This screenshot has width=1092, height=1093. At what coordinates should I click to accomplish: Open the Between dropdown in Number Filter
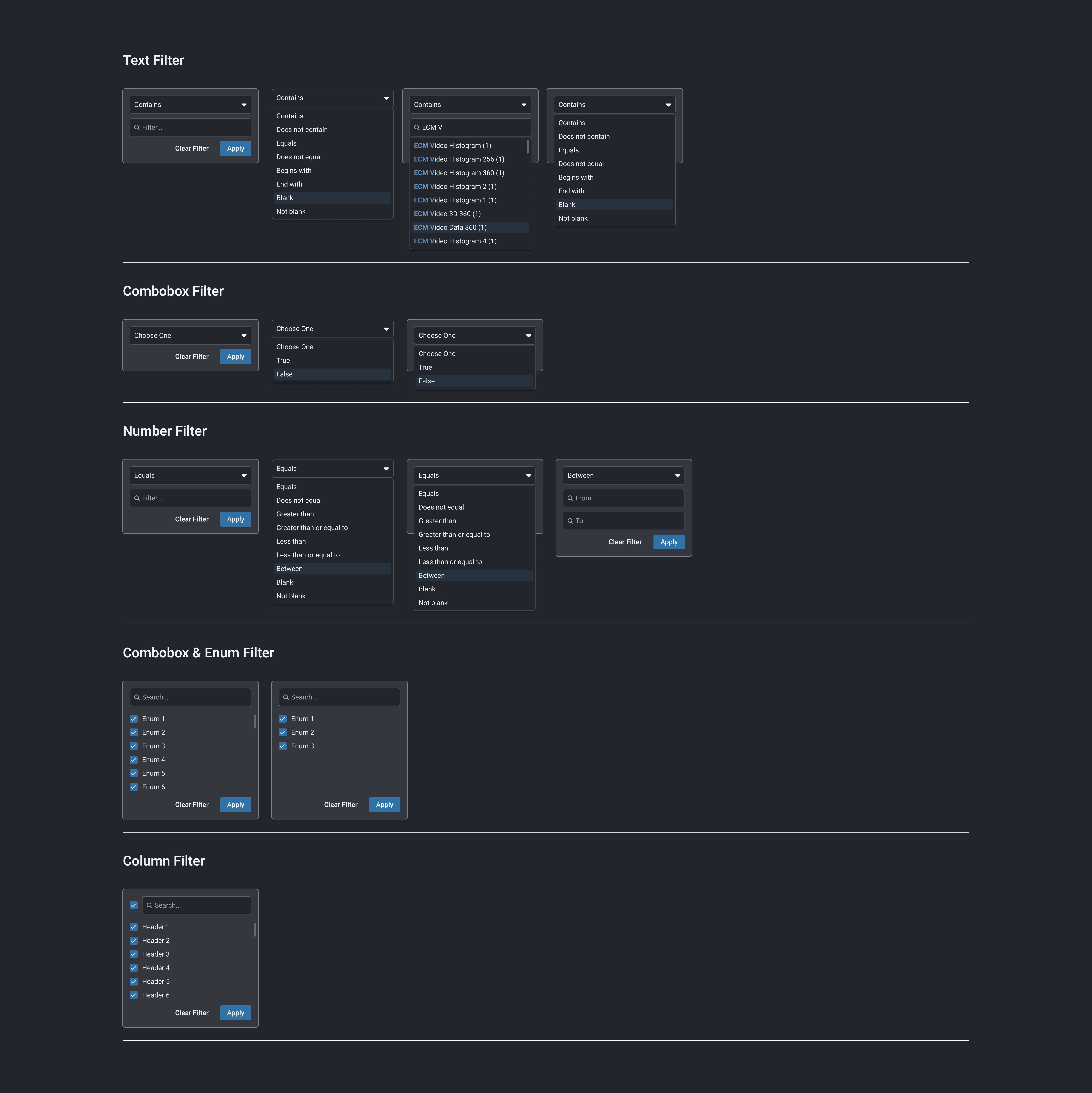click(x=623, y=476)
